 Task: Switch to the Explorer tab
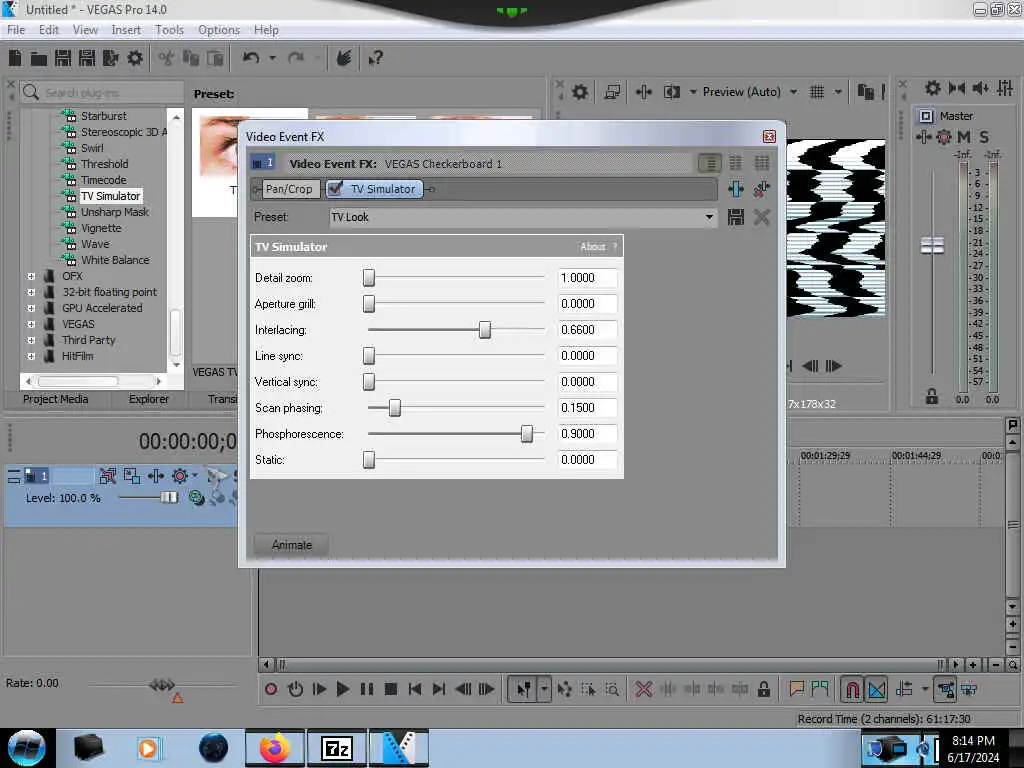tap(148, 399)
